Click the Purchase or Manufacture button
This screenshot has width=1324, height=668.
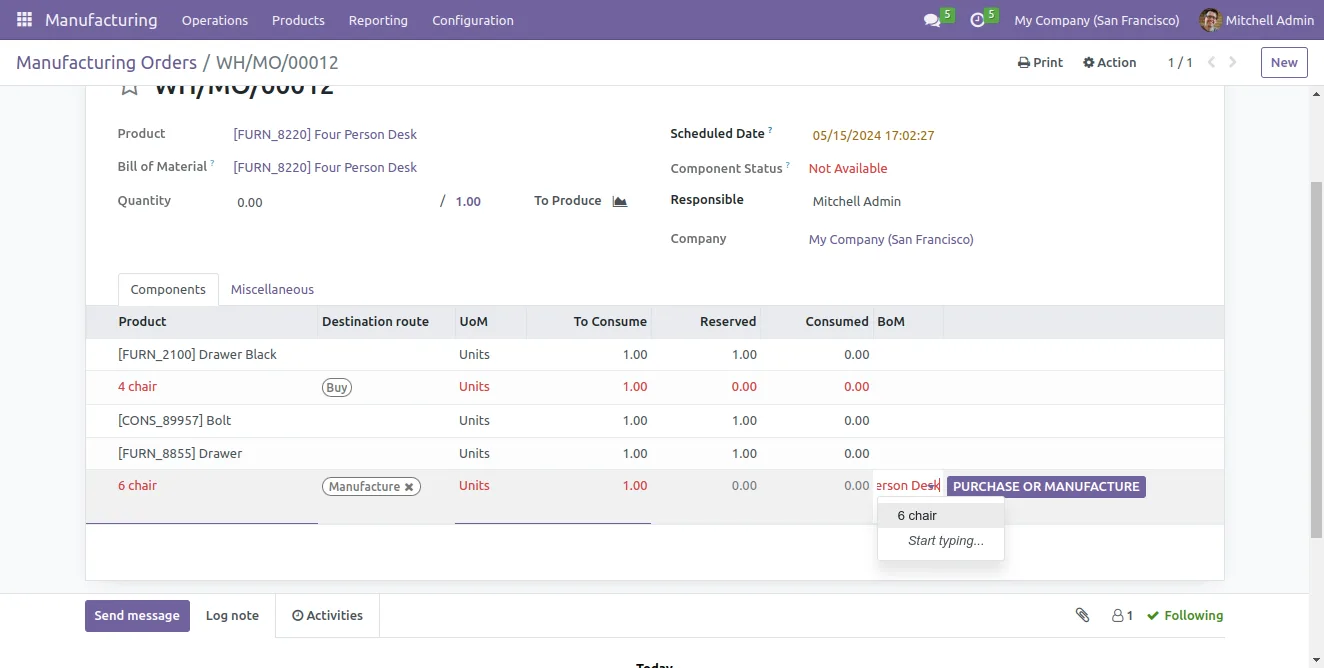[1046, 487]
